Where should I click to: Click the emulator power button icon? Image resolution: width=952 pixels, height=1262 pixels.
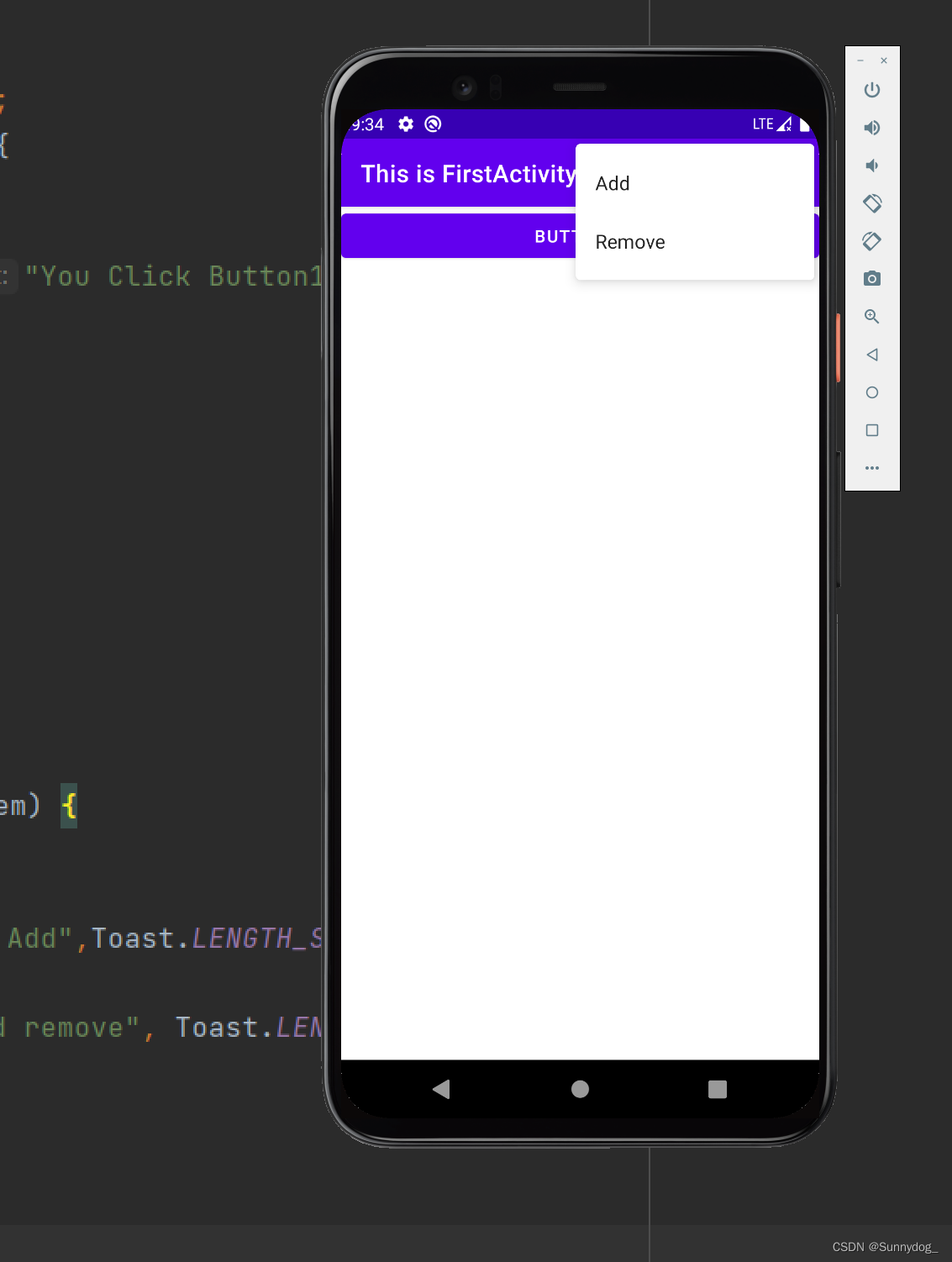[872, 90]
